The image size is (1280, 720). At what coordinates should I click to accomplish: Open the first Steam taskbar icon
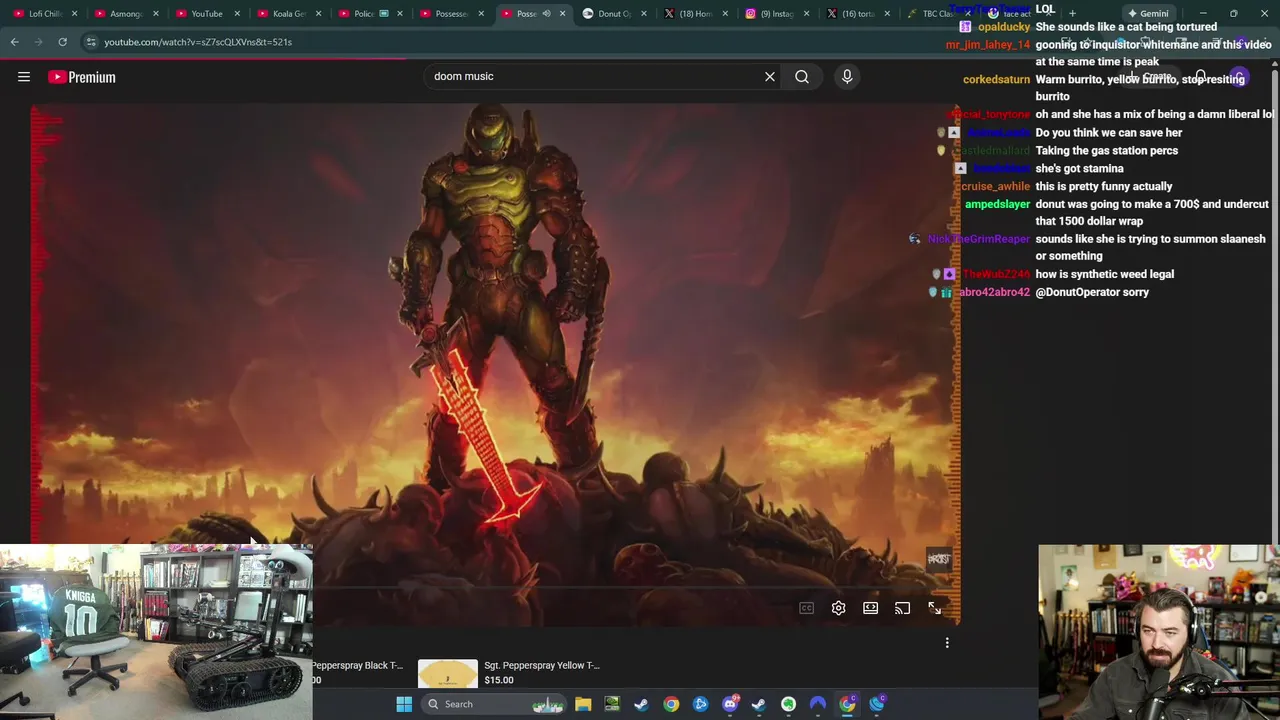[641, 704]
